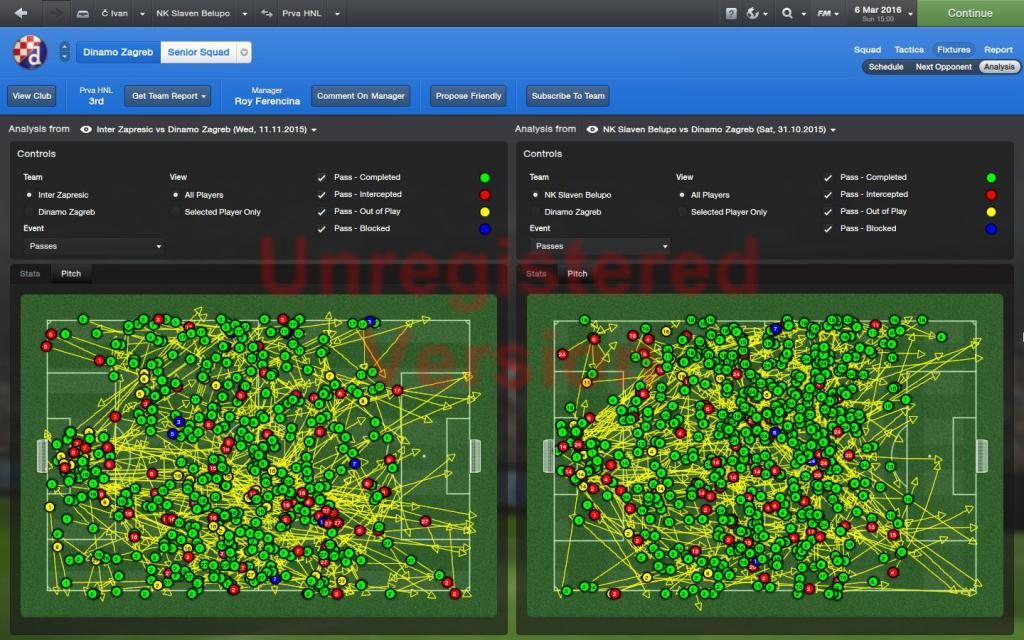Choose Selected Player Only in right panel
Viewport: 1024px width, 640px height.
682,212
